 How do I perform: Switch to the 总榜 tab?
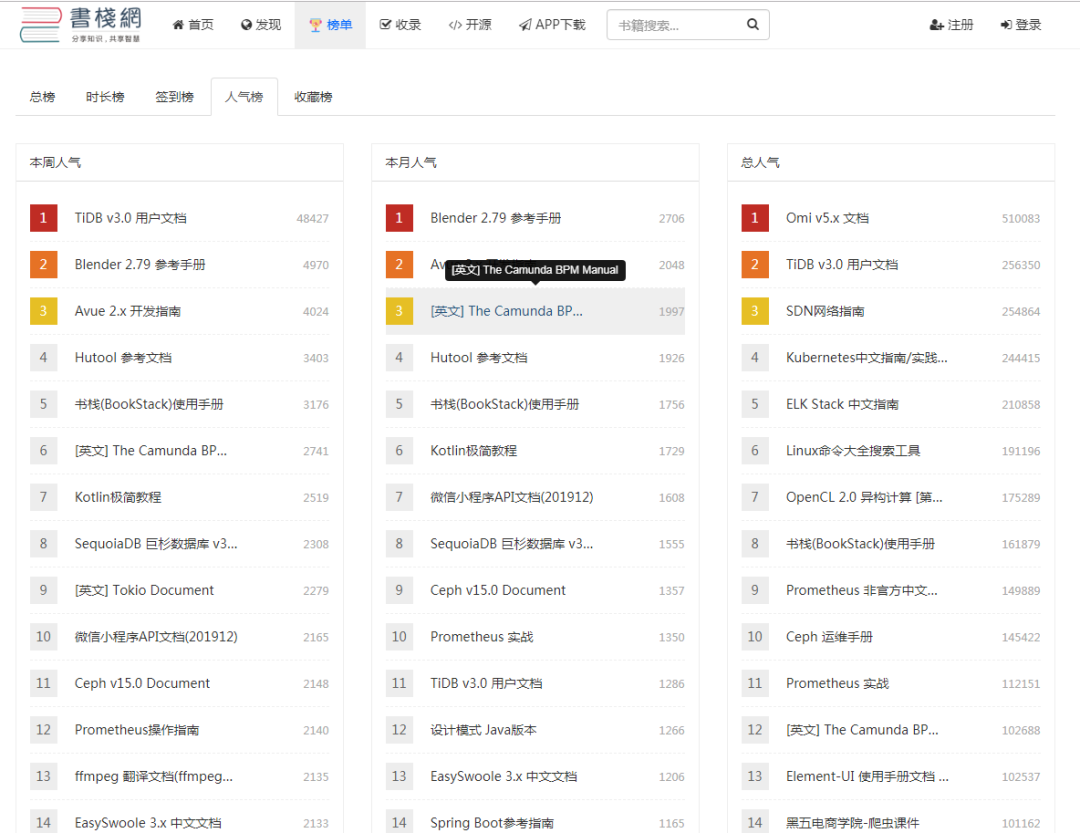coord(43,97)
